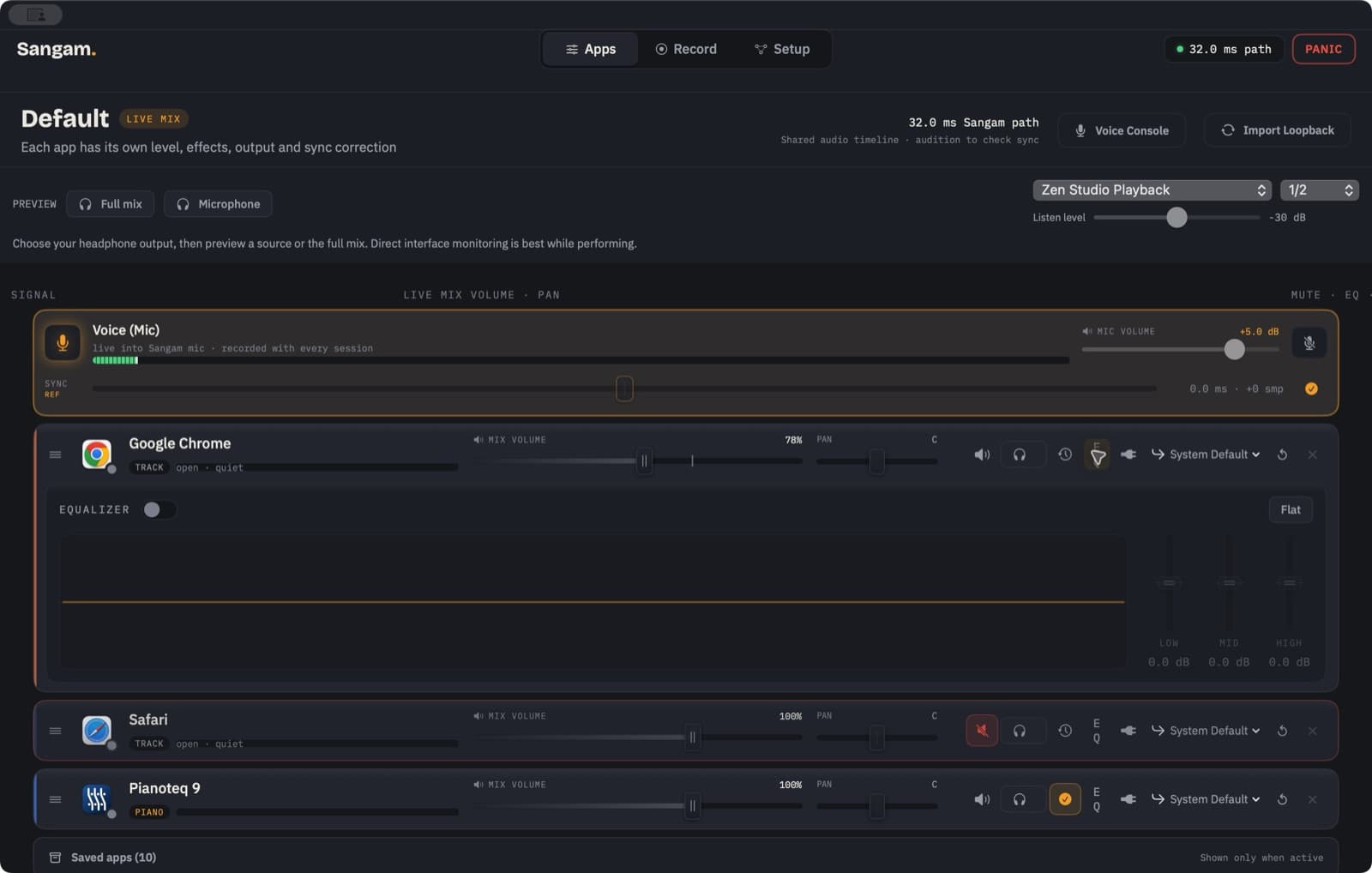Click the reset arrow in Safari row
1372x873 pixels.
pyautogui.click(x=1282, y=731)
